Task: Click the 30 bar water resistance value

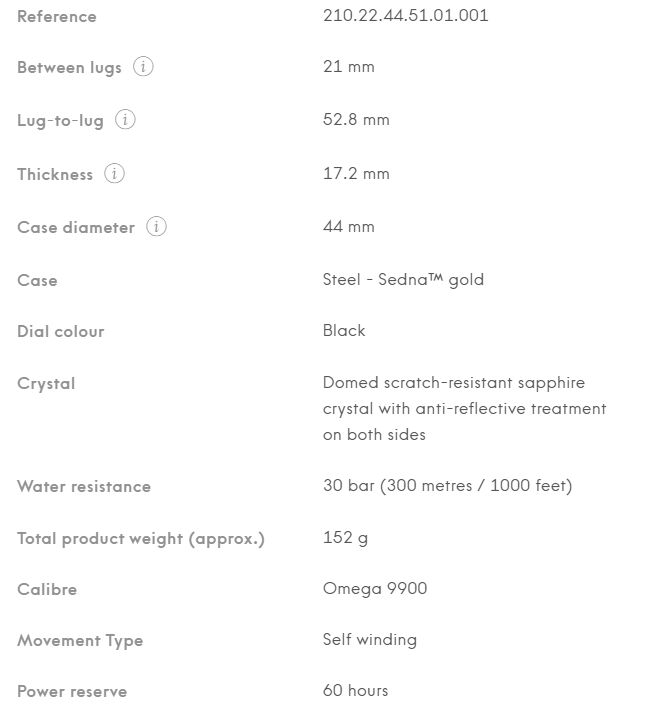Action: click(447, 486)
